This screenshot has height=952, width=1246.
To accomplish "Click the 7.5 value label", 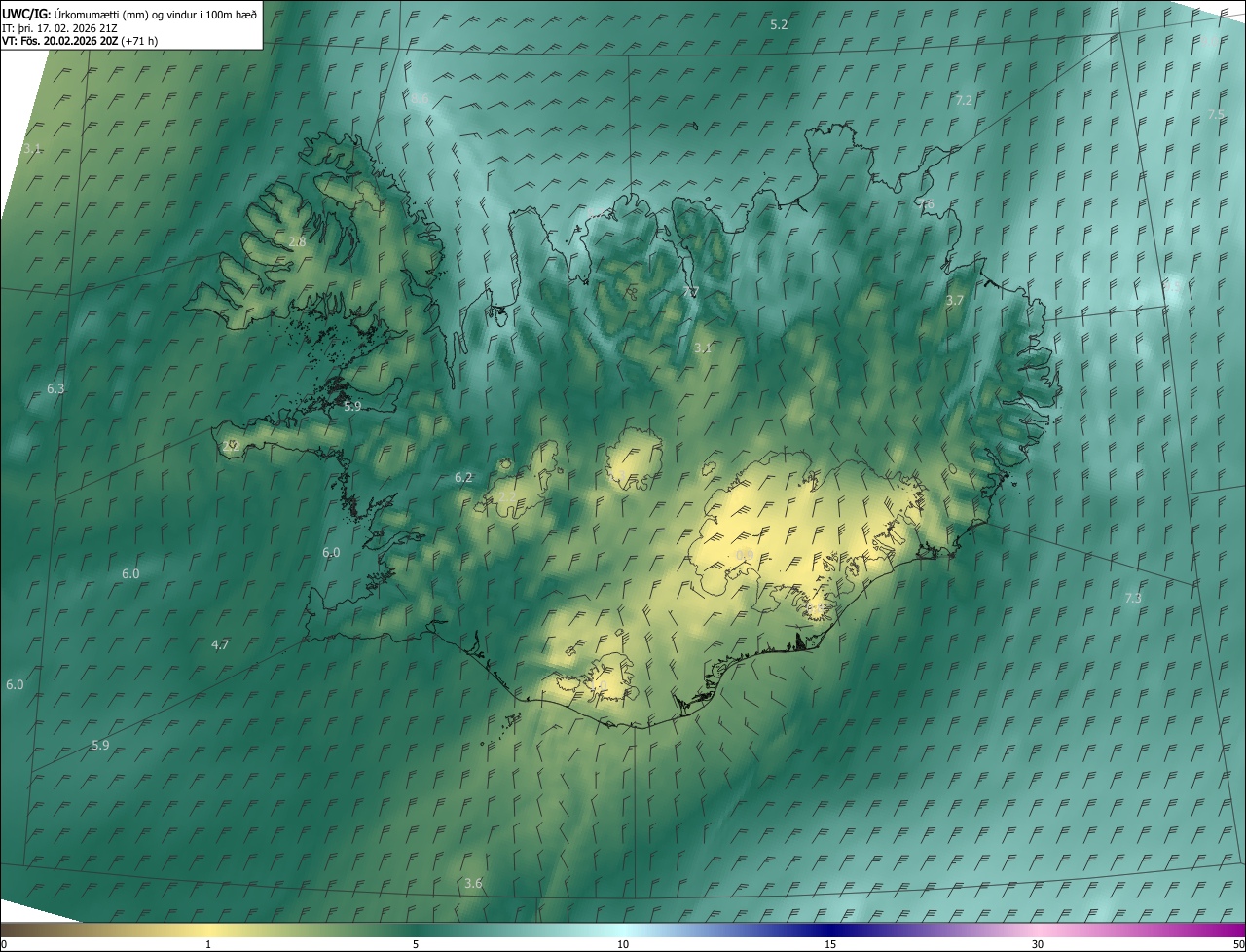I will click(x=1216, y=114).
